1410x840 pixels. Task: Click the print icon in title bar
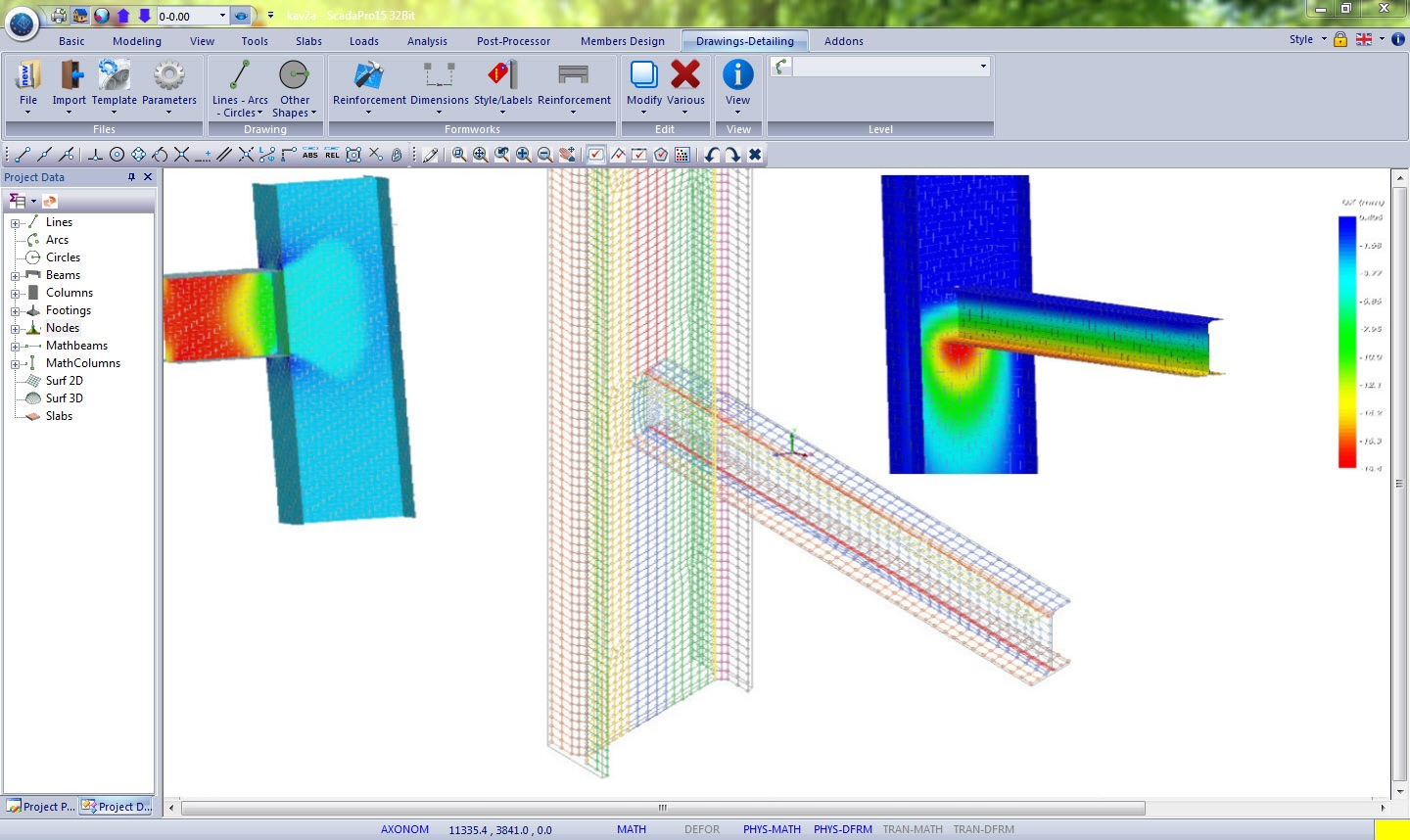tap(59, 16)
